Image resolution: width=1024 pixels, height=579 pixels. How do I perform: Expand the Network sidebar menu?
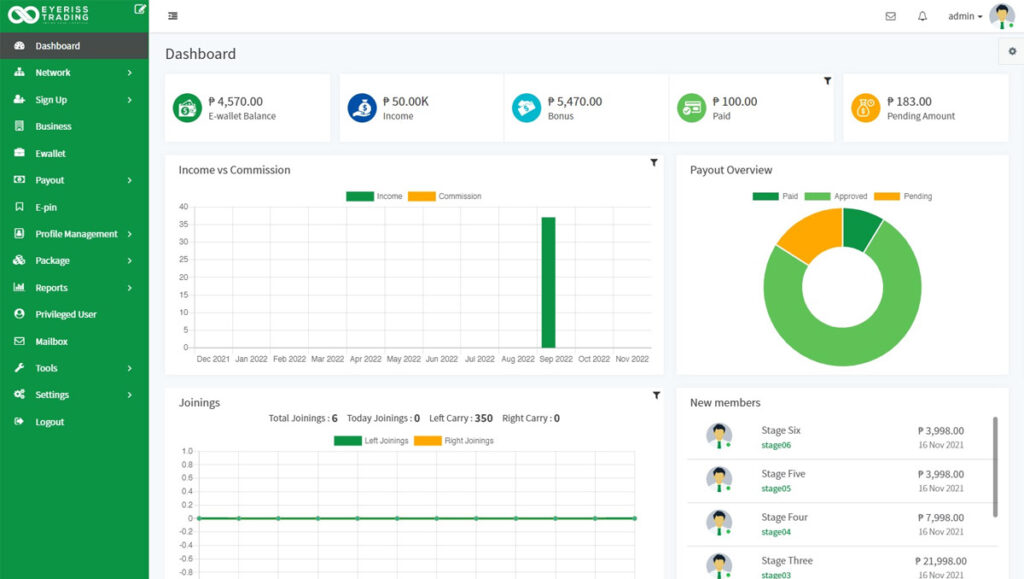[74, 73]
